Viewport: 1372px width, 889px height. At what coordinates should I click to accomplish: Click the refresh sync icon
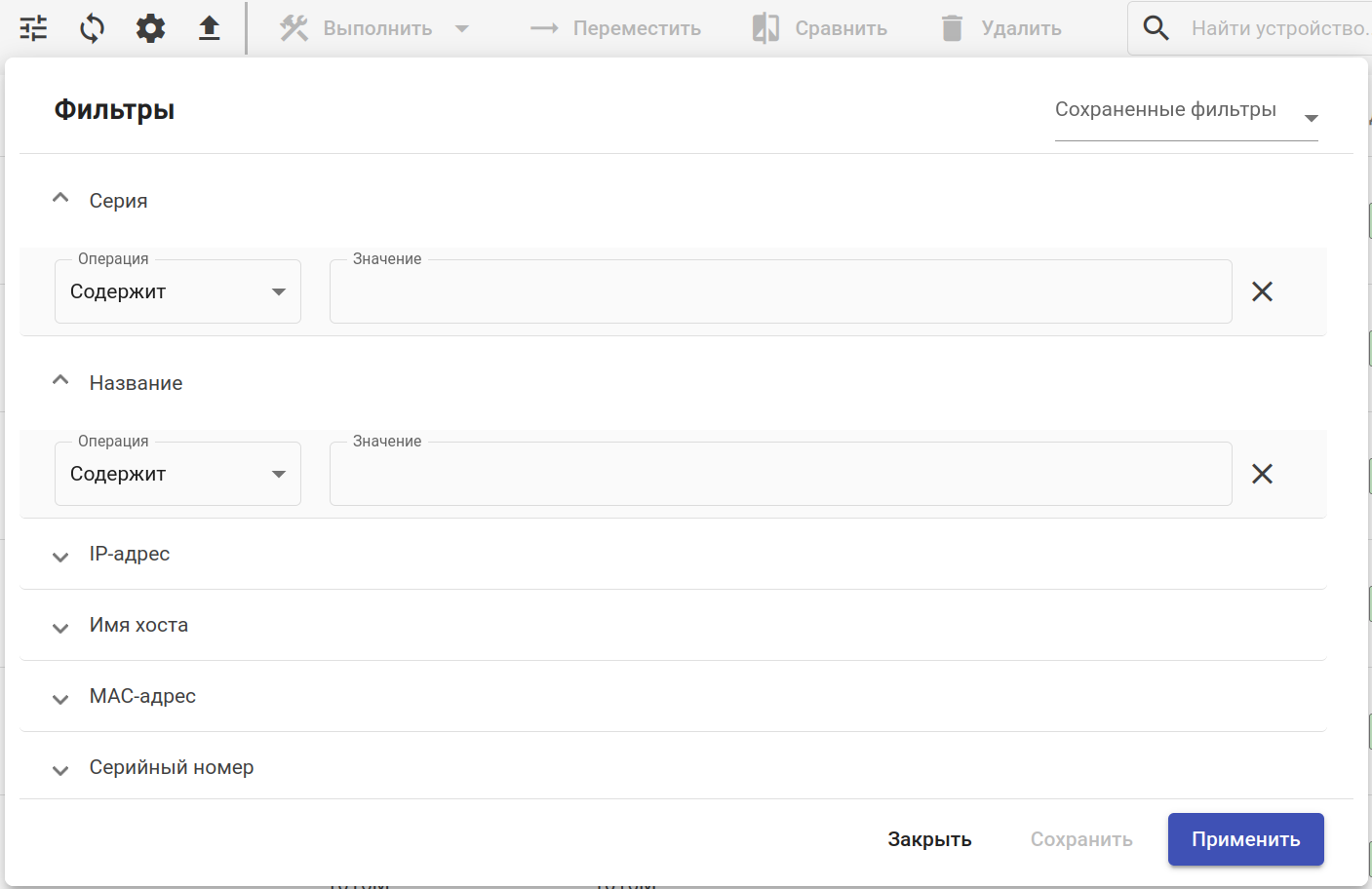[92, 28]
